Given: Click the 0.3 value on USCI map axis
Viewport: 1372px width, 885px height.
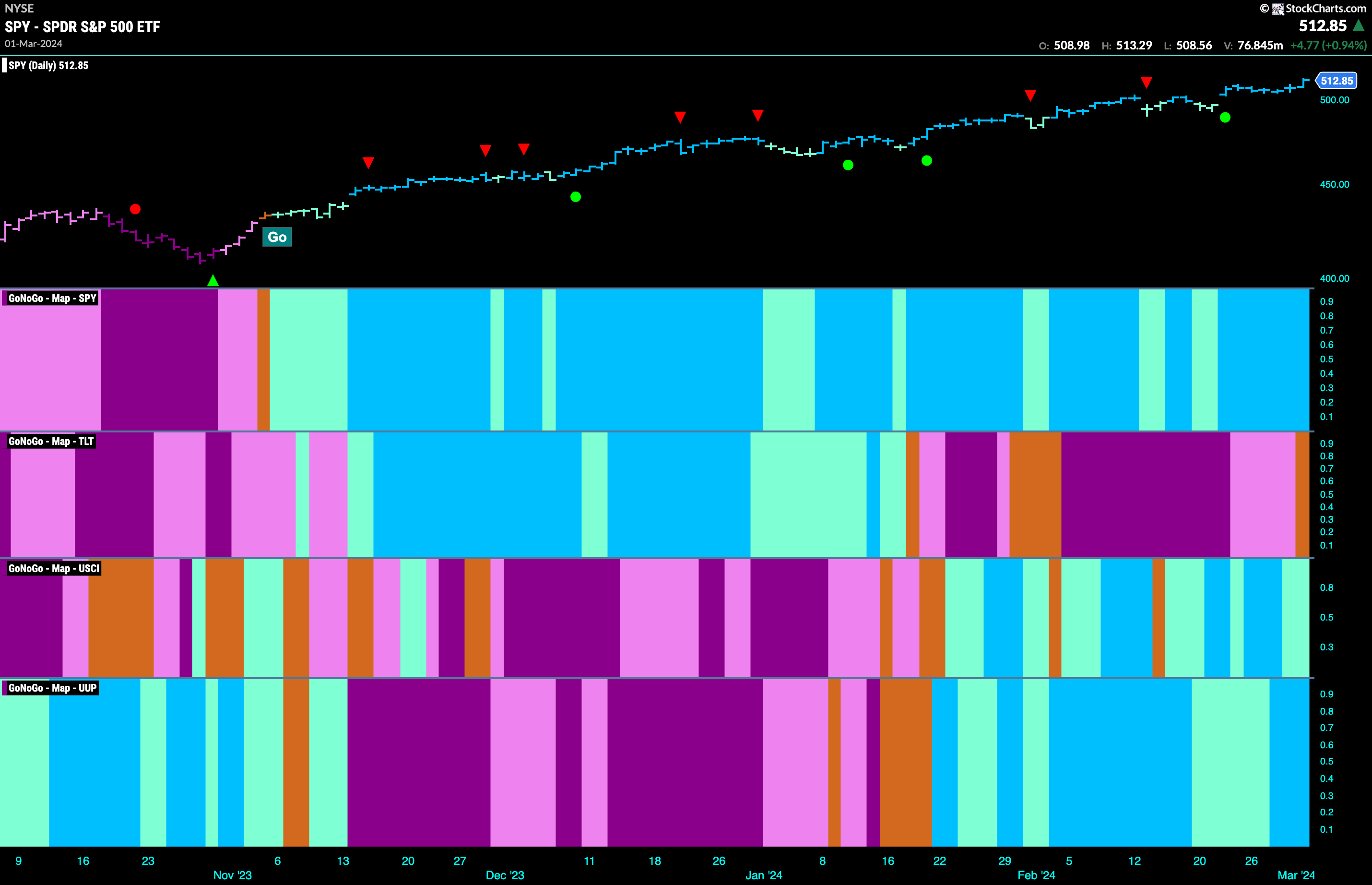Looking at the screenshot, I should coord(1326,647).
